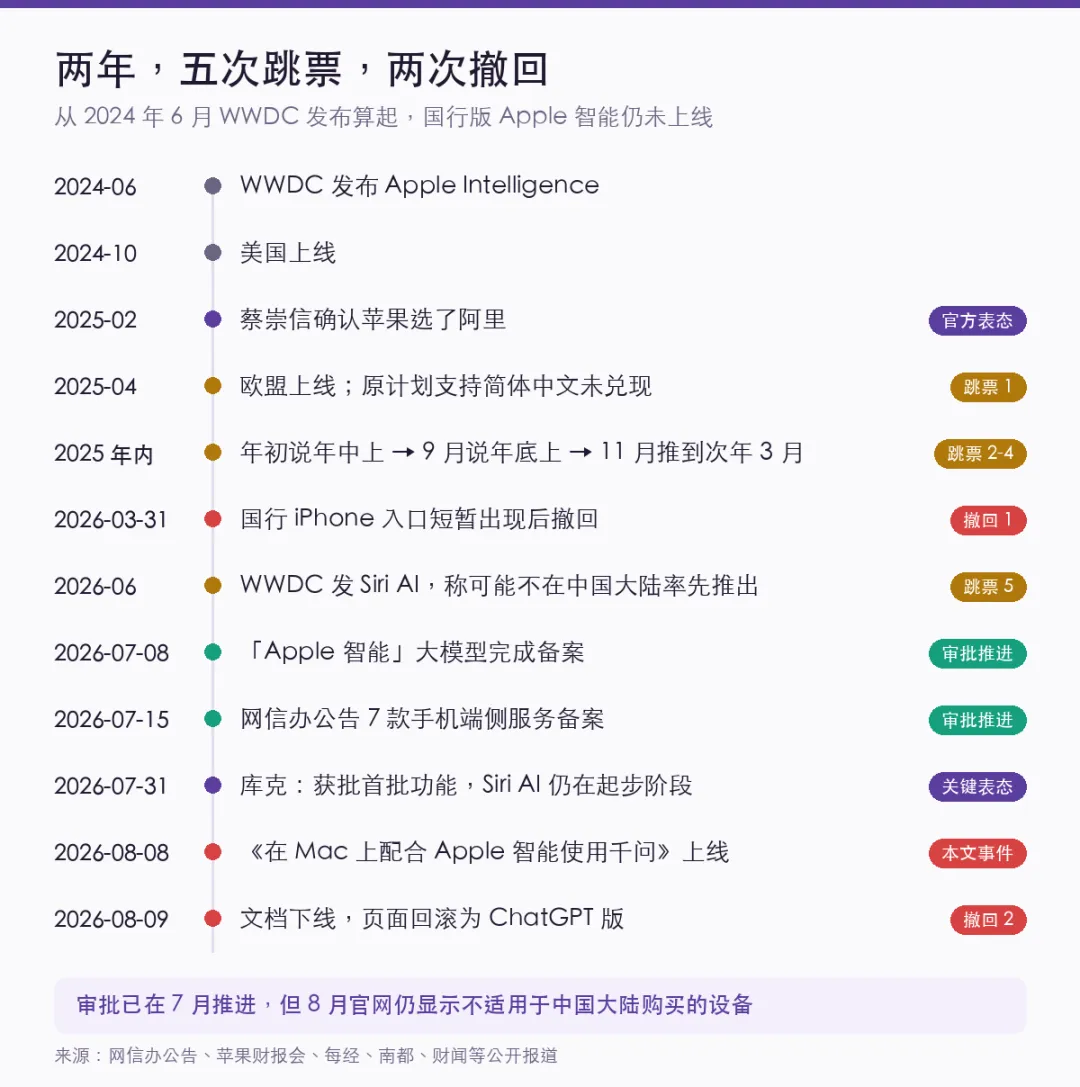Click the 撤回 1 badge
The image size is (1080, 1087).
988,520
